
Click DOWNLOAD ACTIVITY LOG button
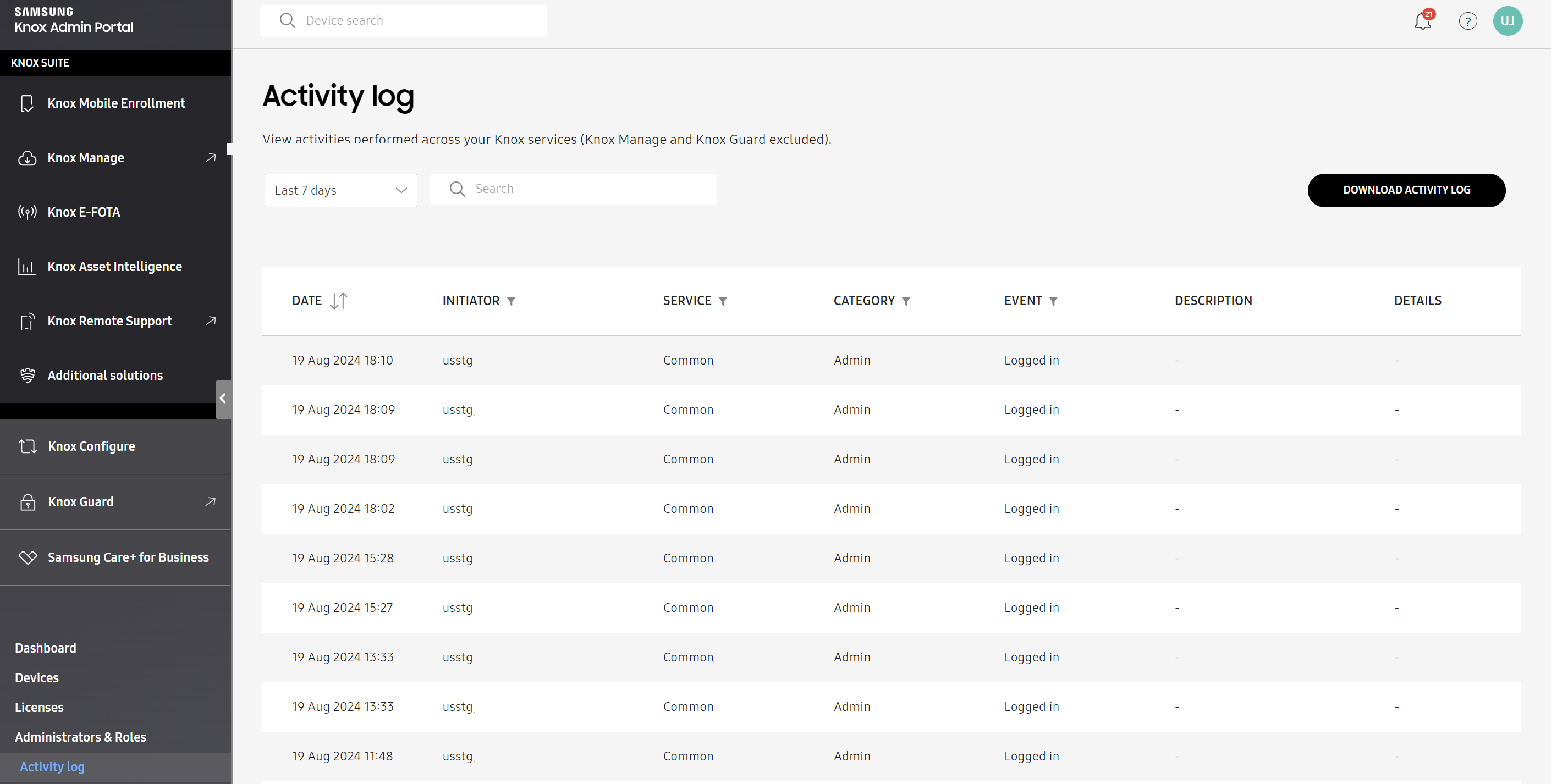(x=1406, y=190)
